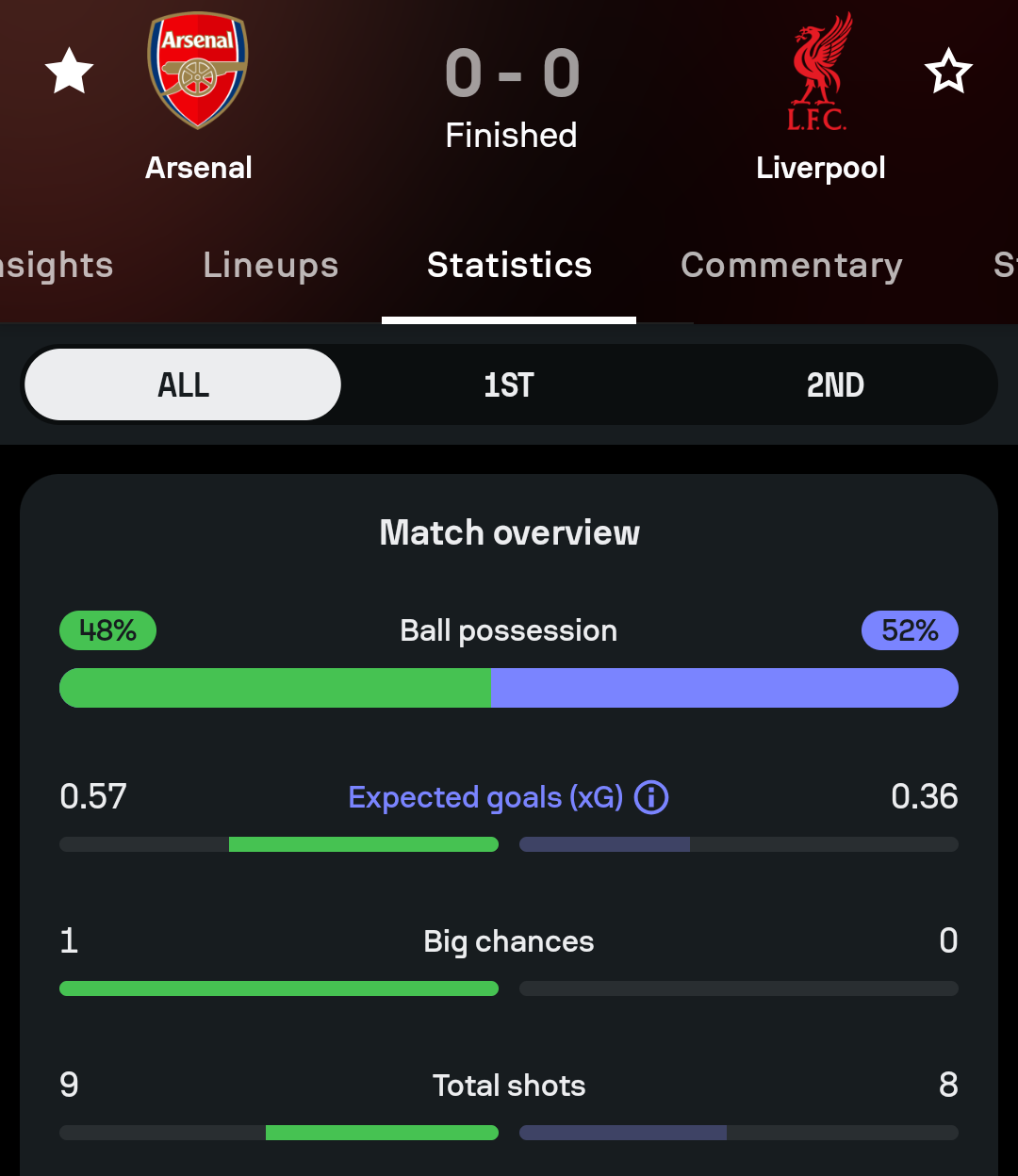
Task: Click the Ball possession bar
Action: click(509, 688)
